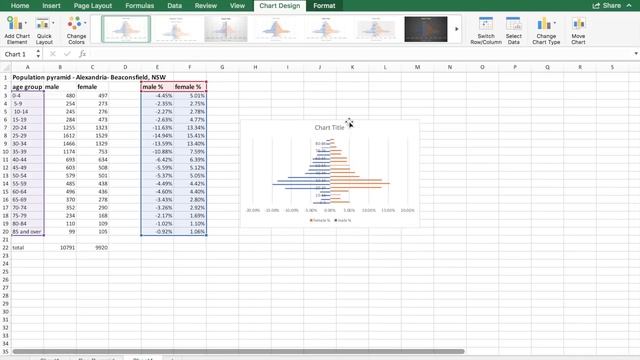Click the fx insert function icon
This screenshot has height=360, width=640.
(82, 54)
